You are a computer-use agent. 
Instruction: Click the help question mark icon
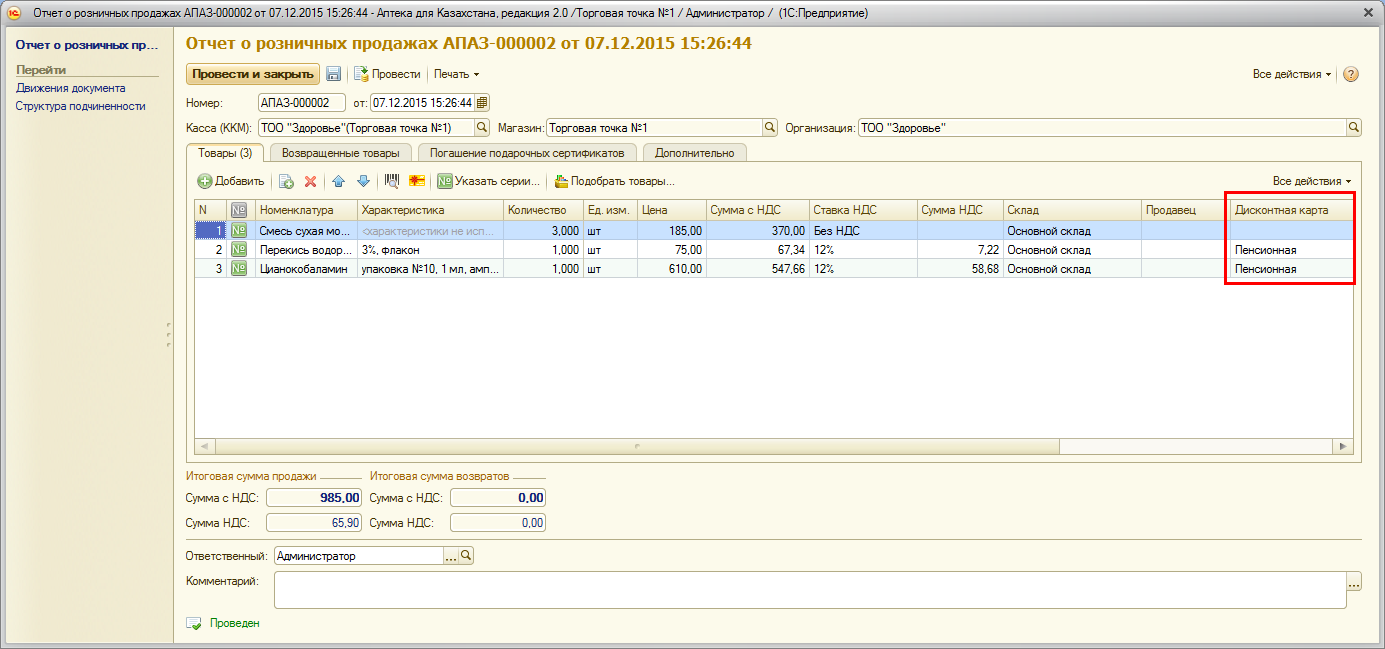pos(1350,74)
